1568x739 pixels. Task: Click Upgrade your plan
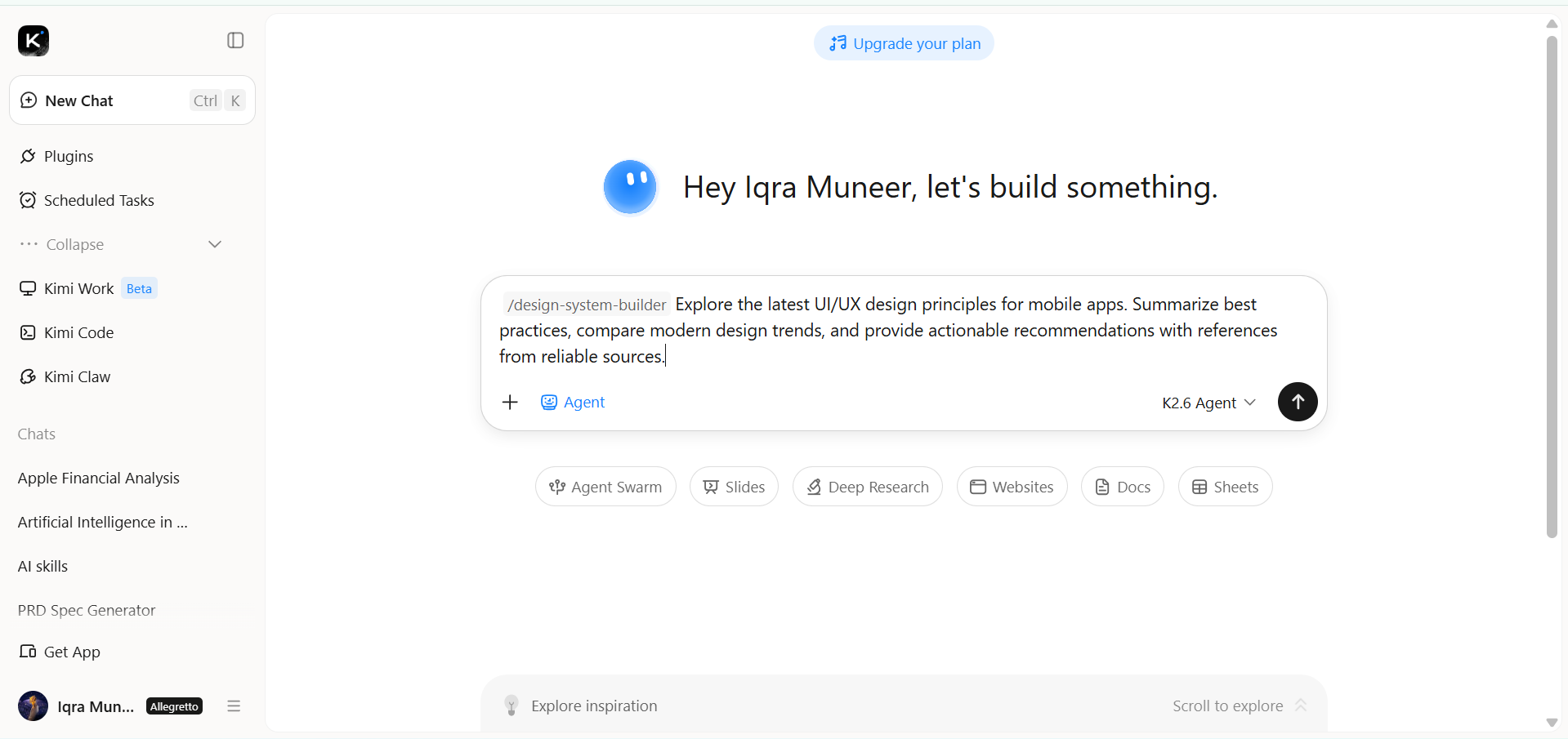tap(904, 43)
